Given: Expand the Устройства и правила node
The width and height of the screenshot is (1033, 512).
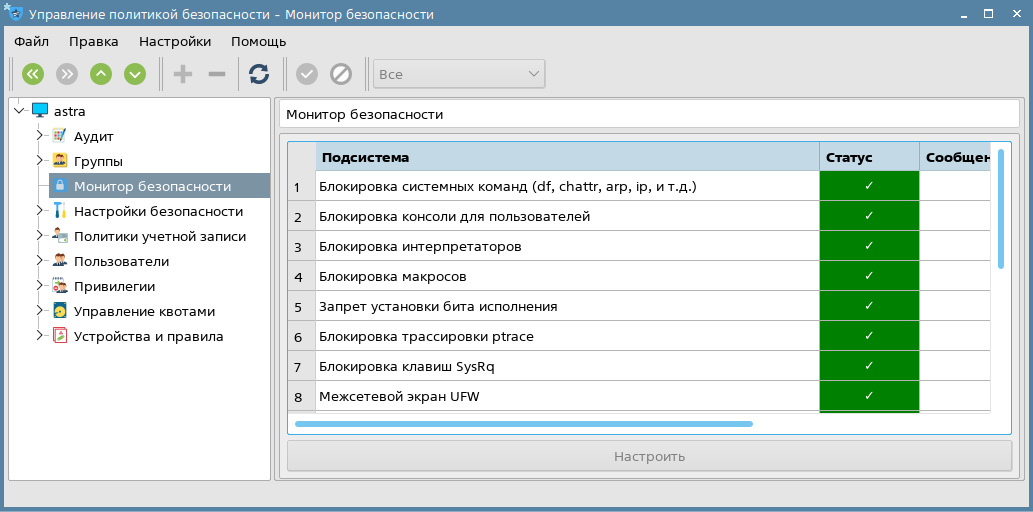Looking at the screenshot, I should (41, 336).
